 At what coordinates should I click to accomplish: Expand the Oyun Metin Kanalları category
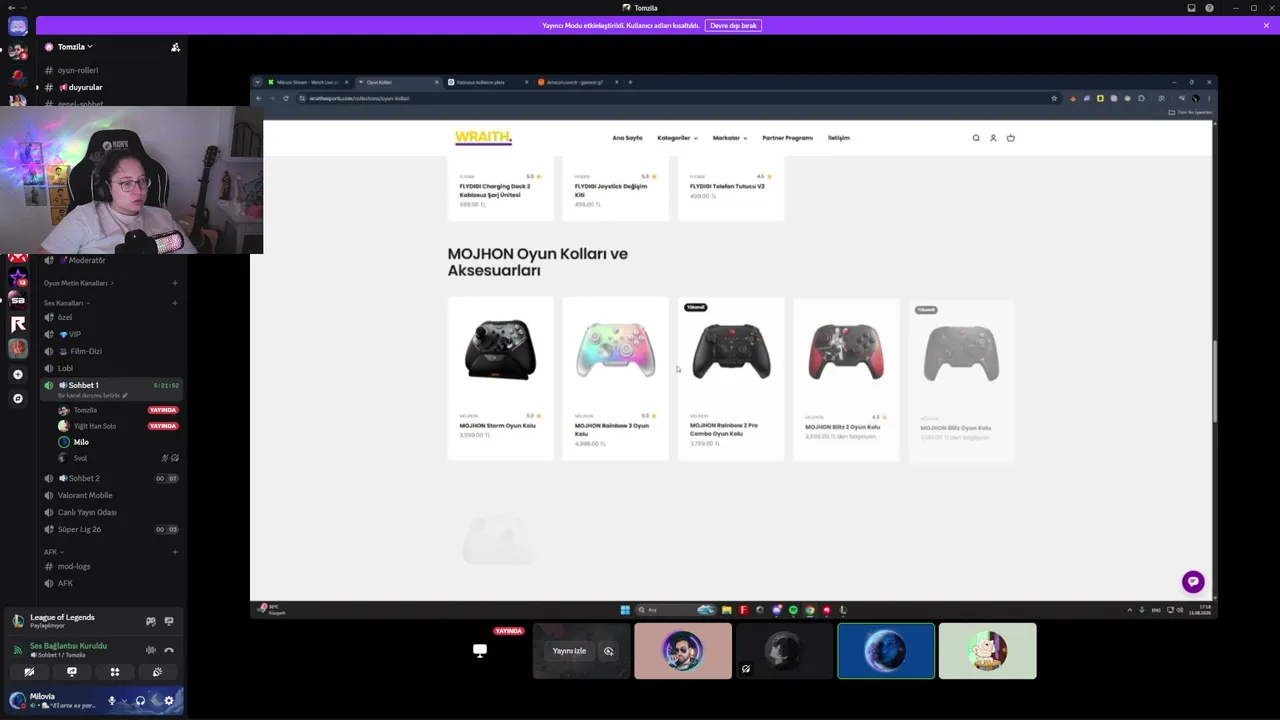[x=78, y=283]
